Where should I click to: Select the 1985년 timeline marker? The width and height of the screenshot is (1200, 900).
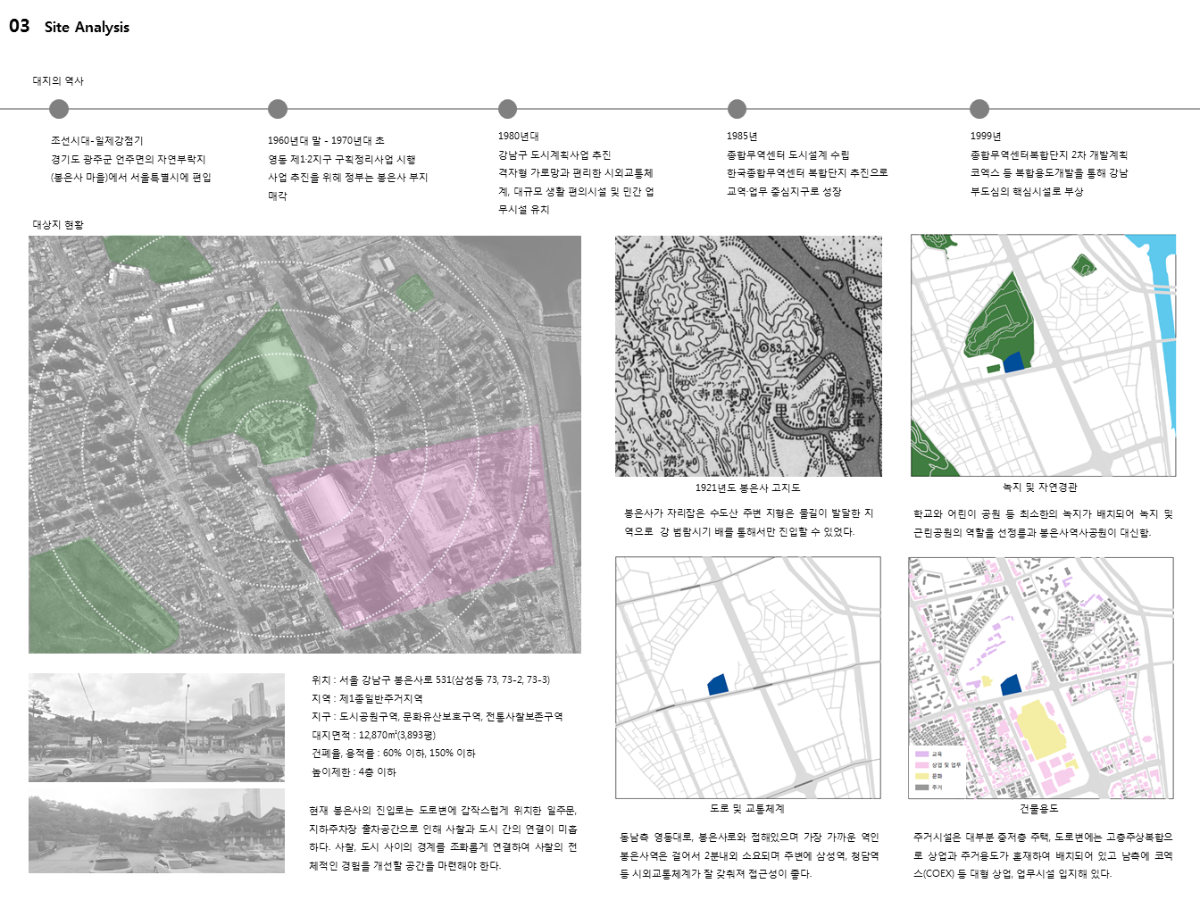point(737,109)
